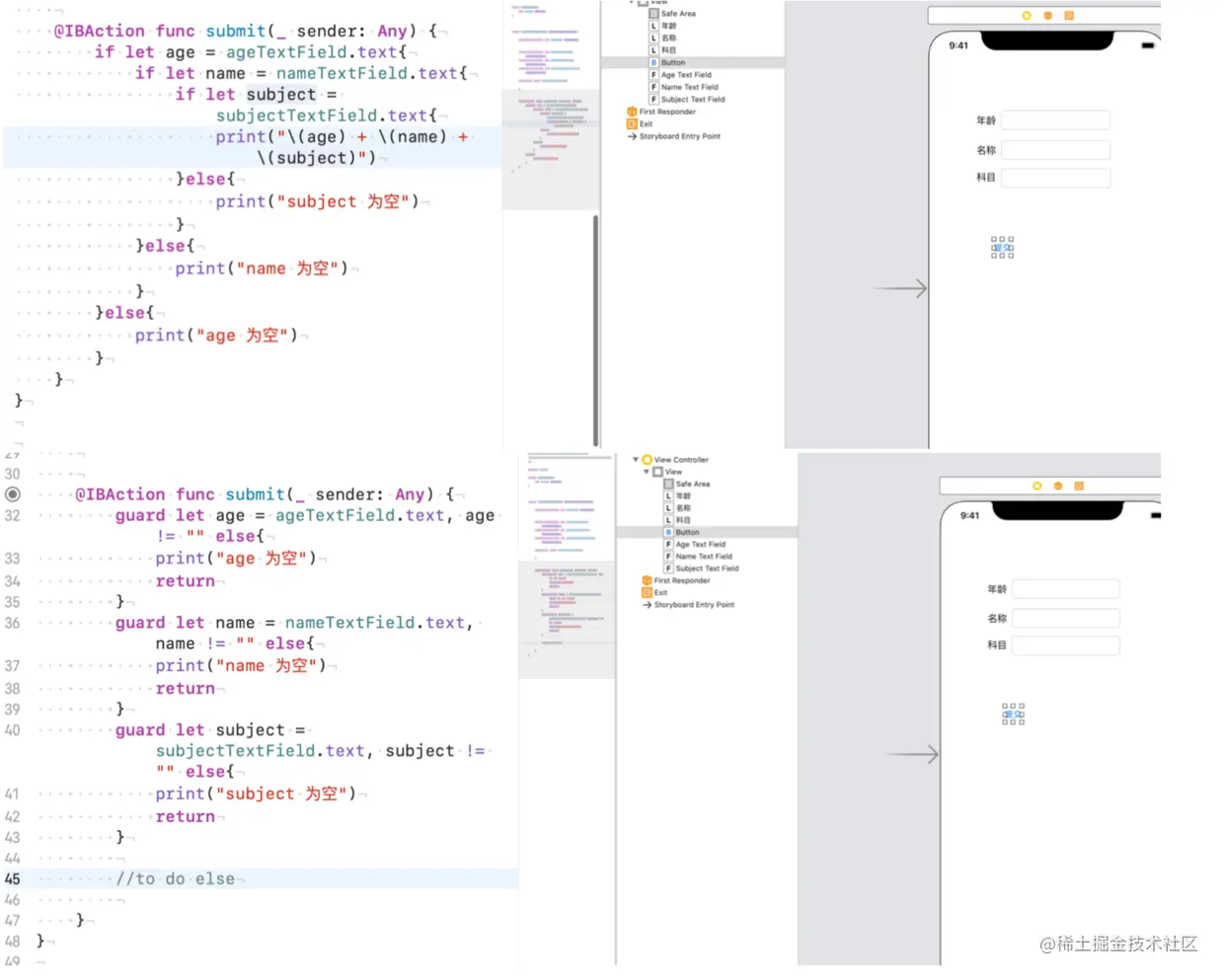Click 年龄 text field on upper canvas

[1055, 120]
